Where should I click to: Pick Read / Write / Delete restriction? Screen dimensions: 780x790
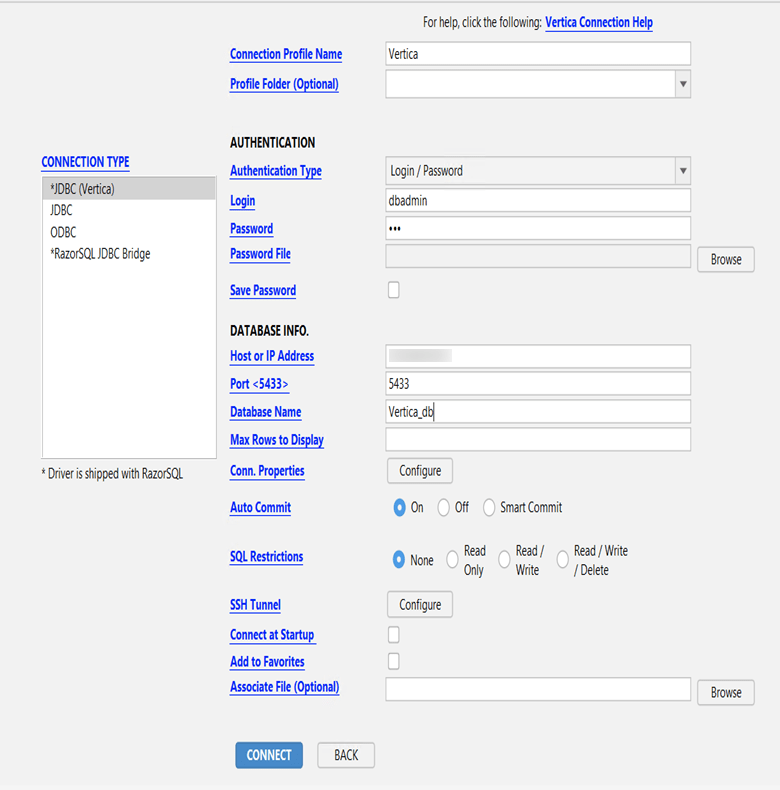[x=563, y=560]
